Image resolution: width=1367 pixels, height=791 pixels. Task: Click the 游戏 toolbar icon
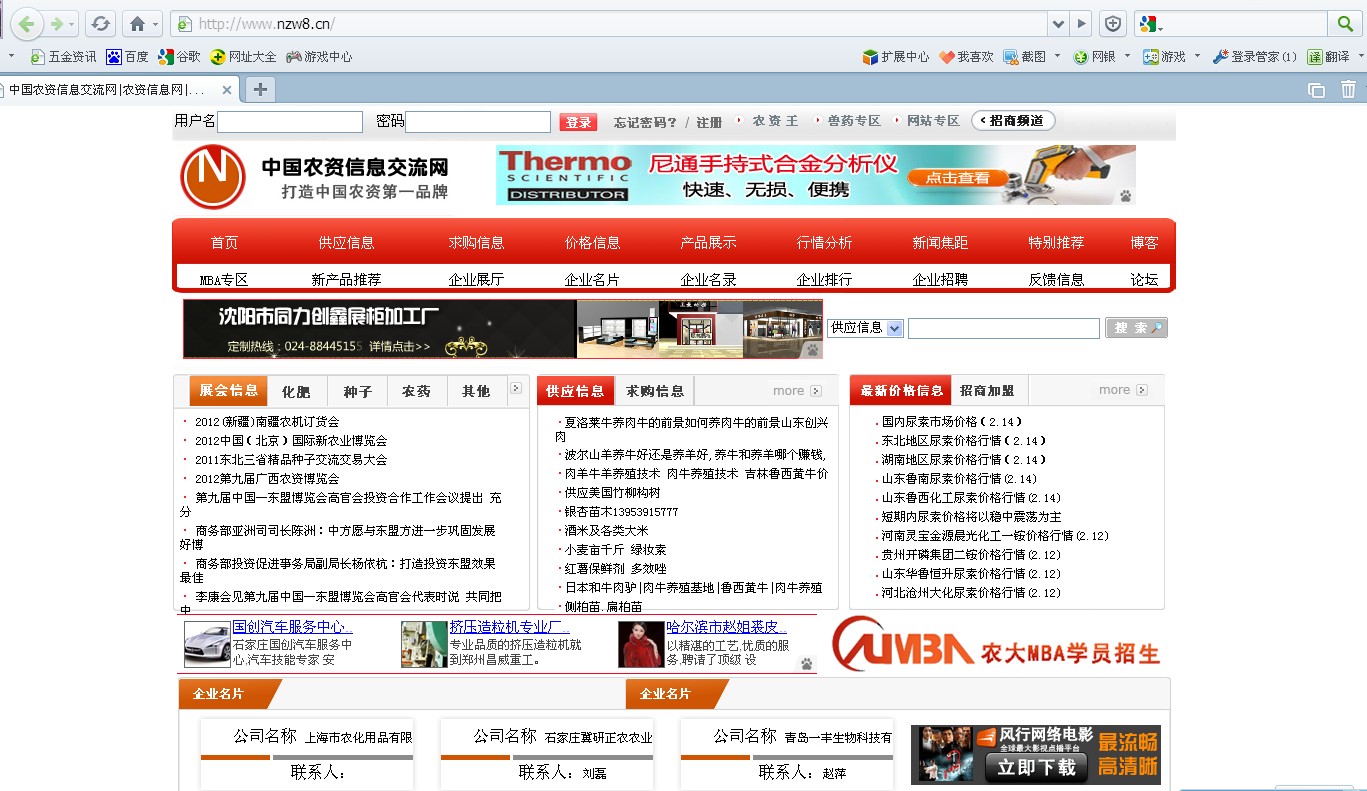1165,57
